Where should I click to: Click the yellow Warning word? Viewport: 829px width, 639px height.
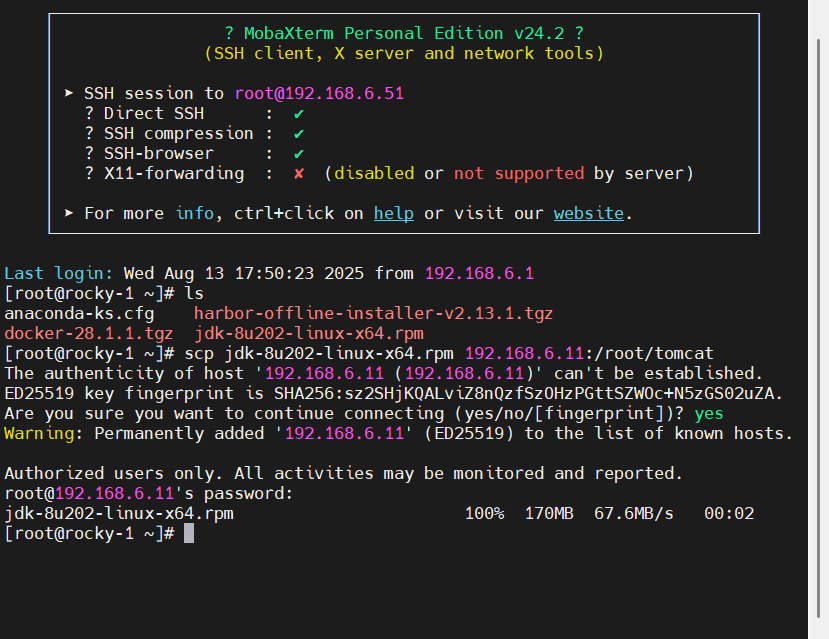coord(39,433)
